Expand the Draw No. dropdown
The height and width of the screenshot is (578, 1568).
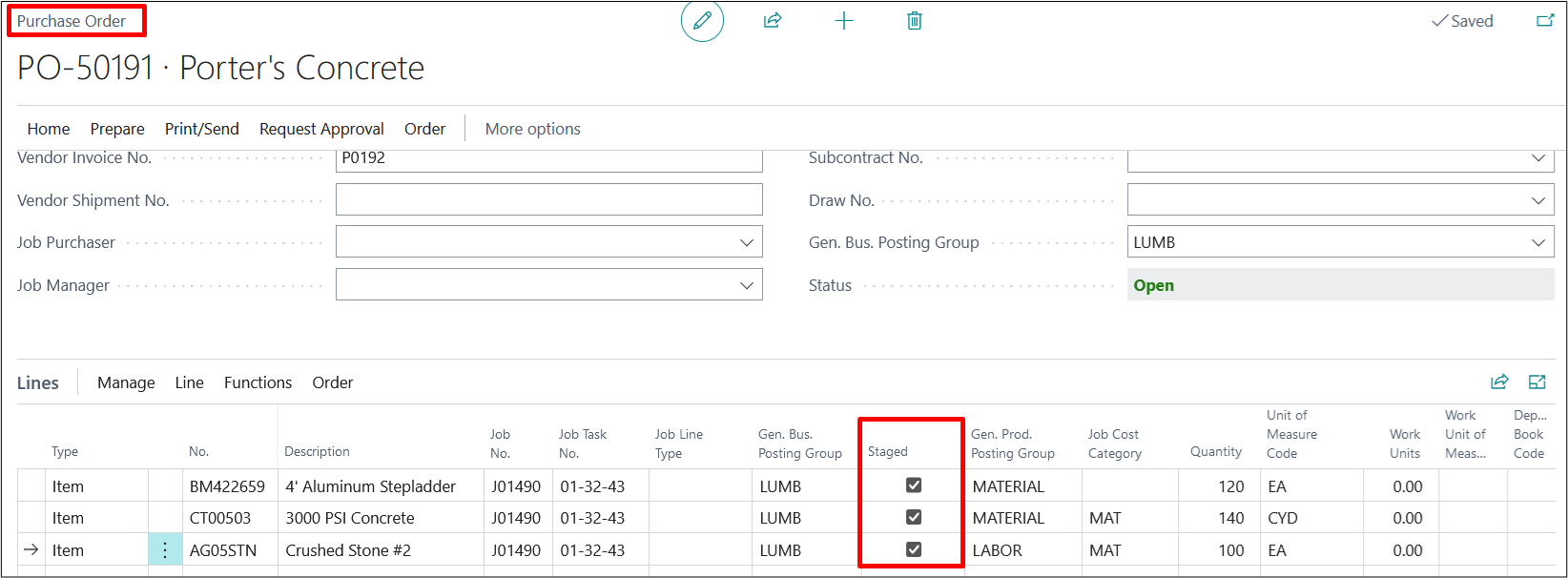coord(1537,200)
